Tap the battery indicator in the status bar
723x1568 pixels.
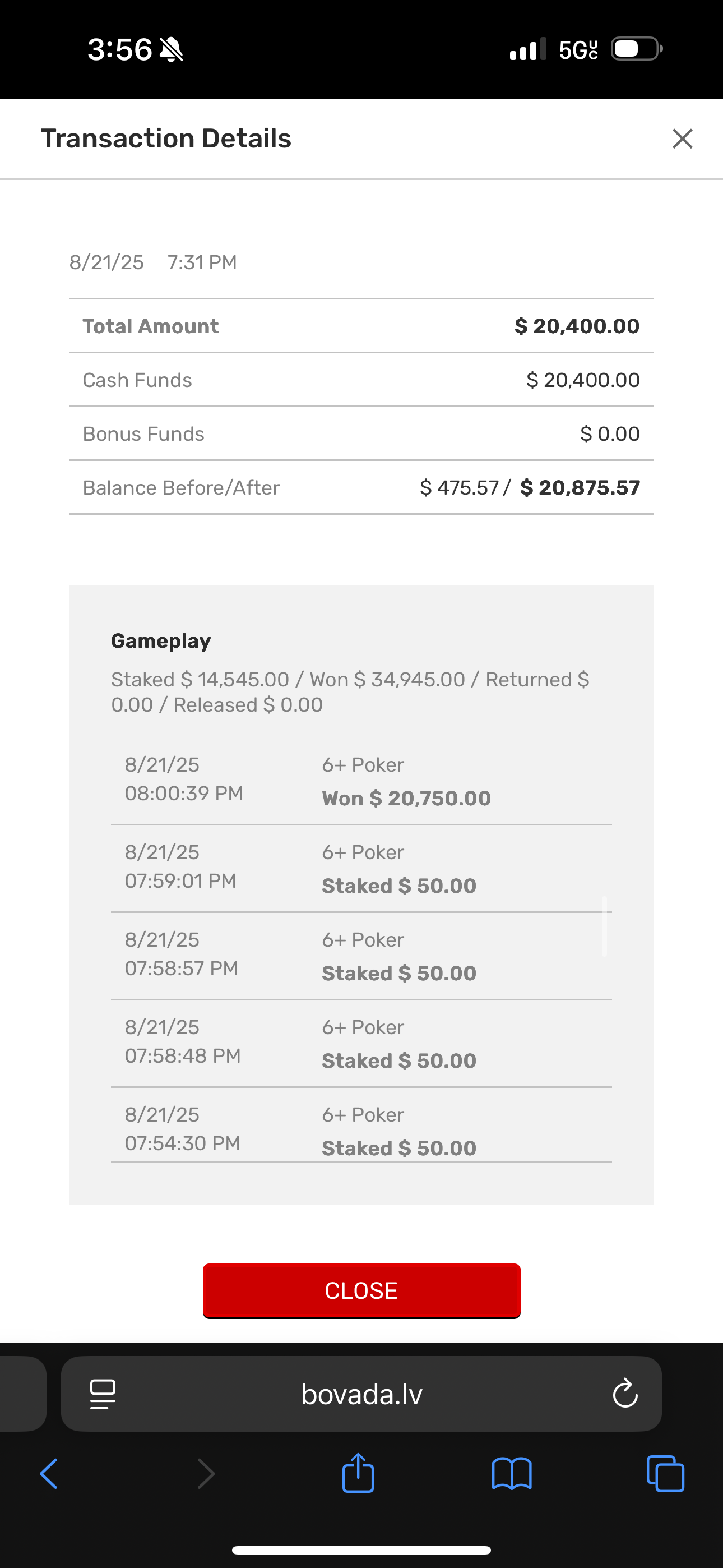(x=637, y=49)
